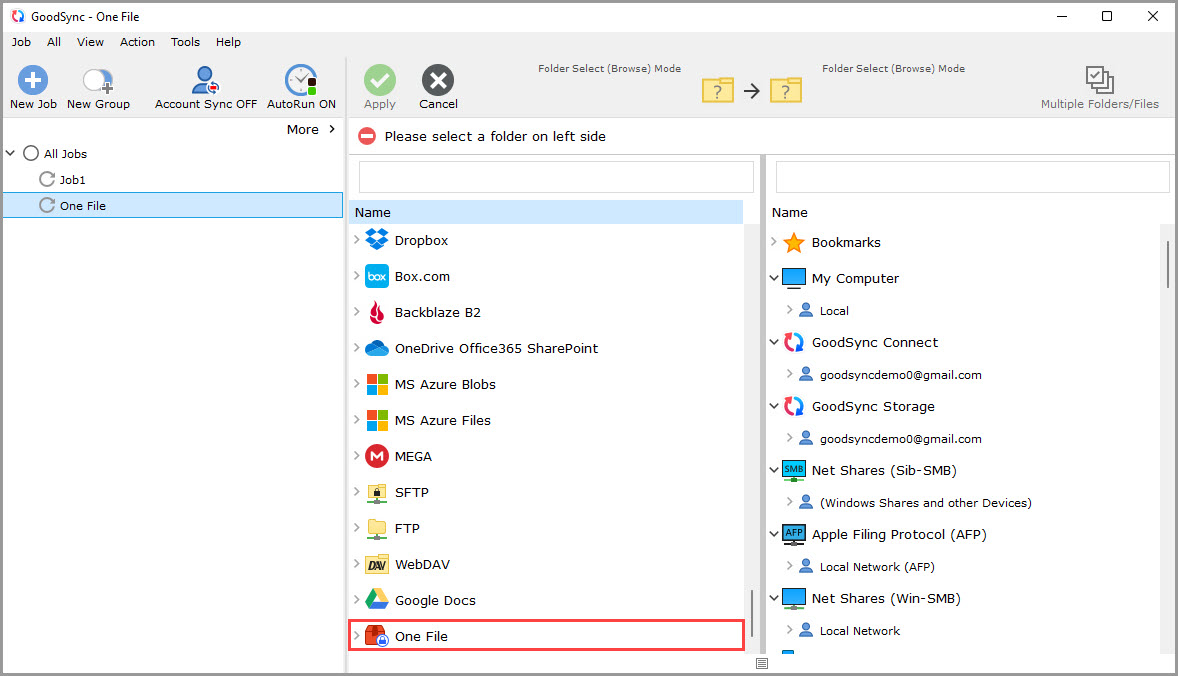Select the All Jobs radio circle
Viewport: 1178px width, 676px height.
(31, 153)
